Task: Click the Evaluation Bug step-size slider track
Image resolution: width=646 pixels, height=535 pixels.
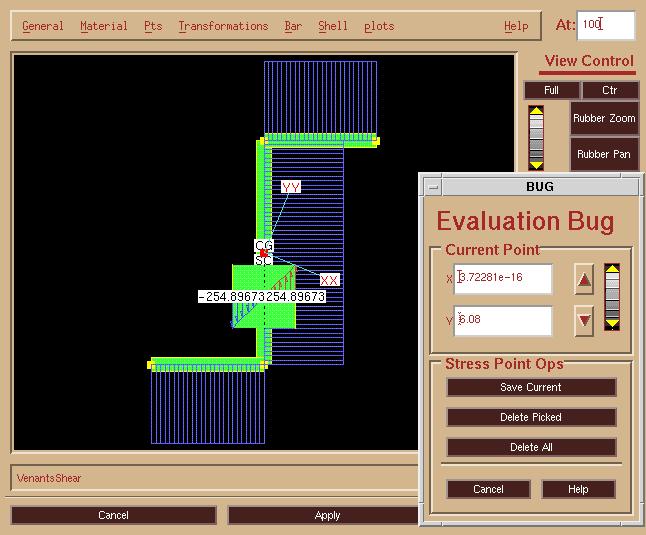Action: pos(613,297)
